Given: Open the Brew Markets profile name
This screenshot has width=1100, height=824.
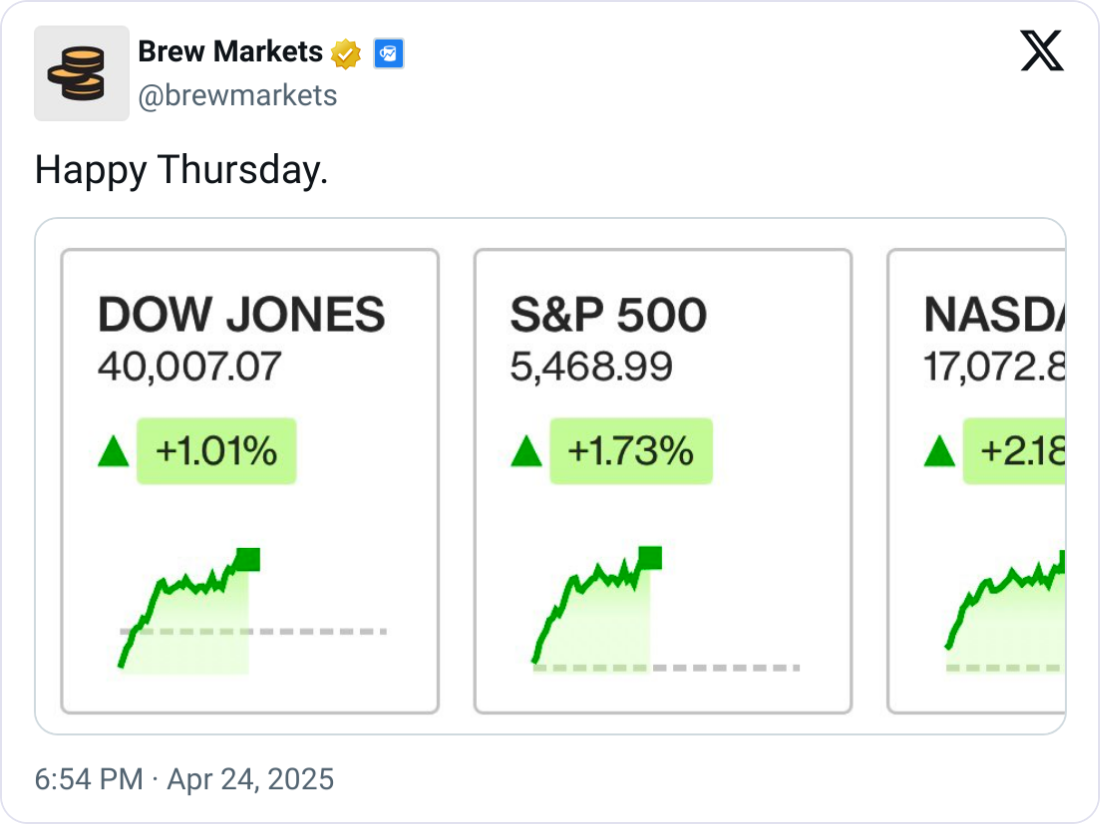Looking at the screenshot, I should 230,52.
